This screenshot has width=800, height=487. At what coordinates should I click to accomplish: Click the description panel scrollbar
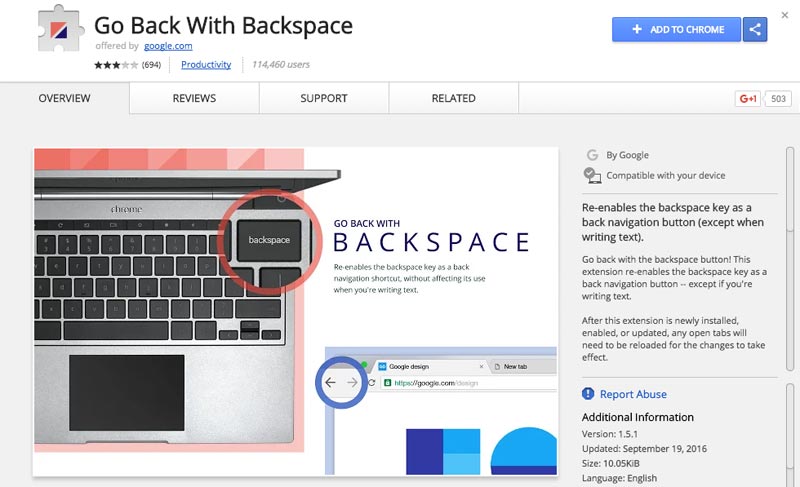tap(790, 259)
